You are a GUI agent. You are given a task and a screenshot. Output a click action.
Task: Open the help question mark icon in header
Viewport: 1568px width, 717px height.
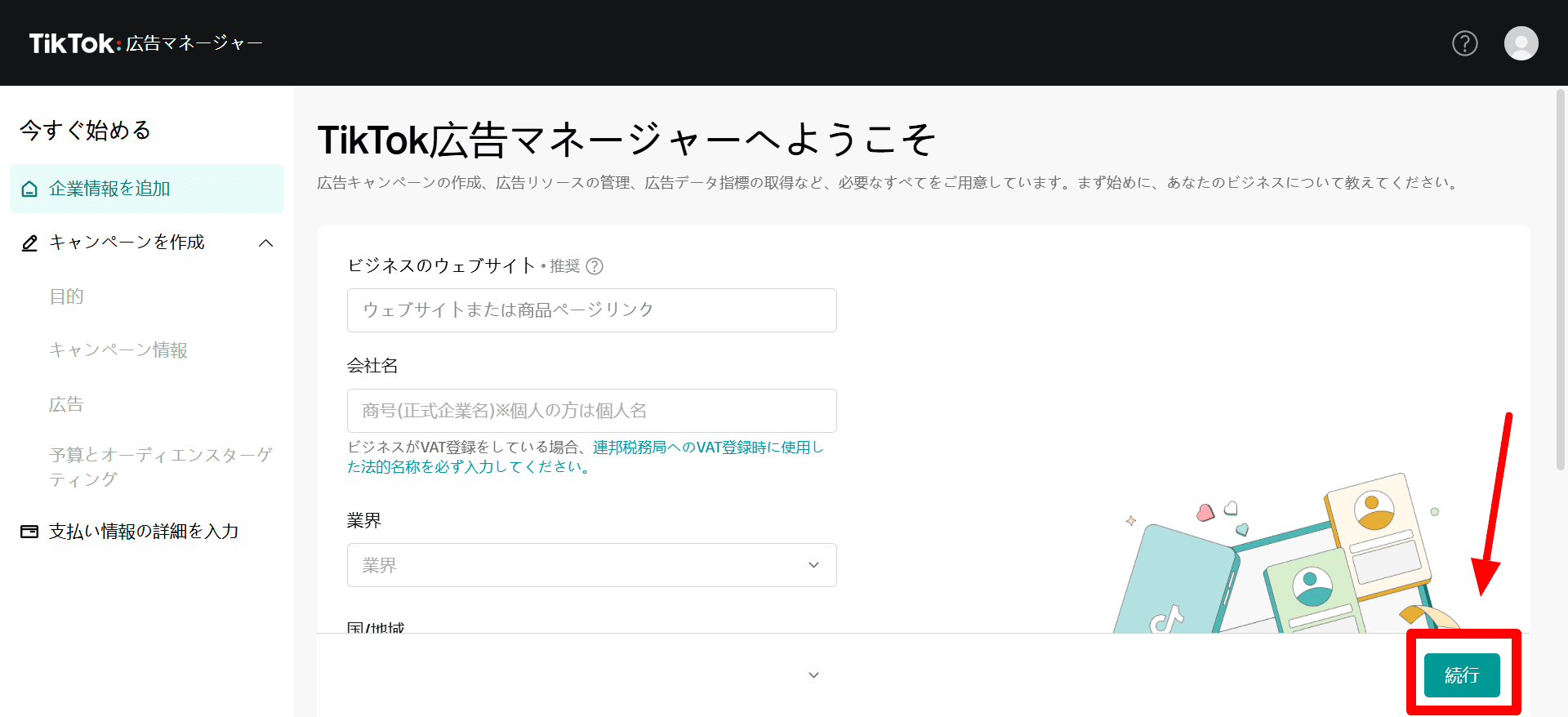click(1464, 43)
